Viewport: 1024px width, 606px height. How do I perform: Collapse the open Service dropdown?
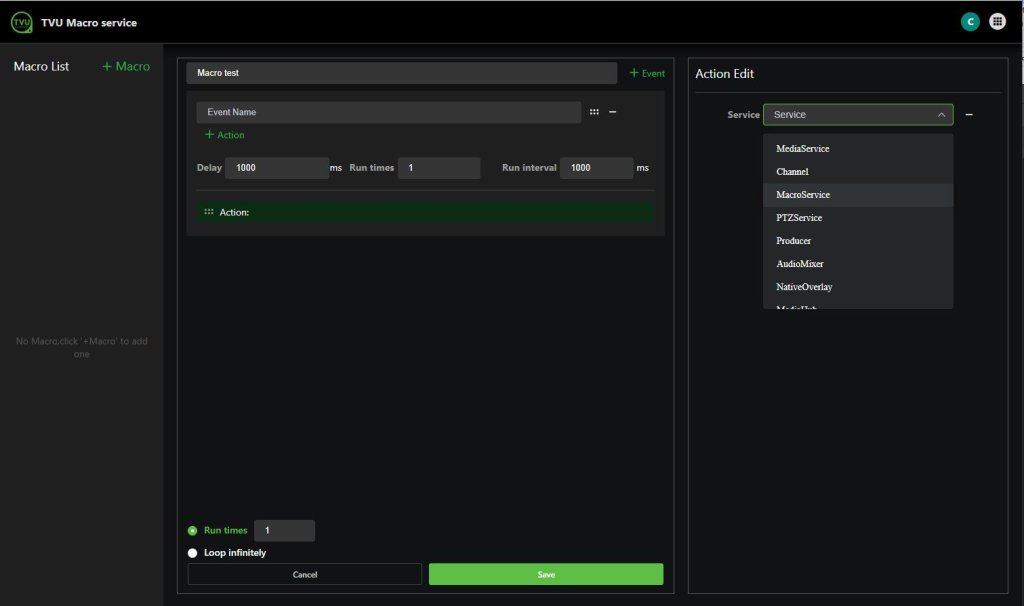tap(941, 114)
